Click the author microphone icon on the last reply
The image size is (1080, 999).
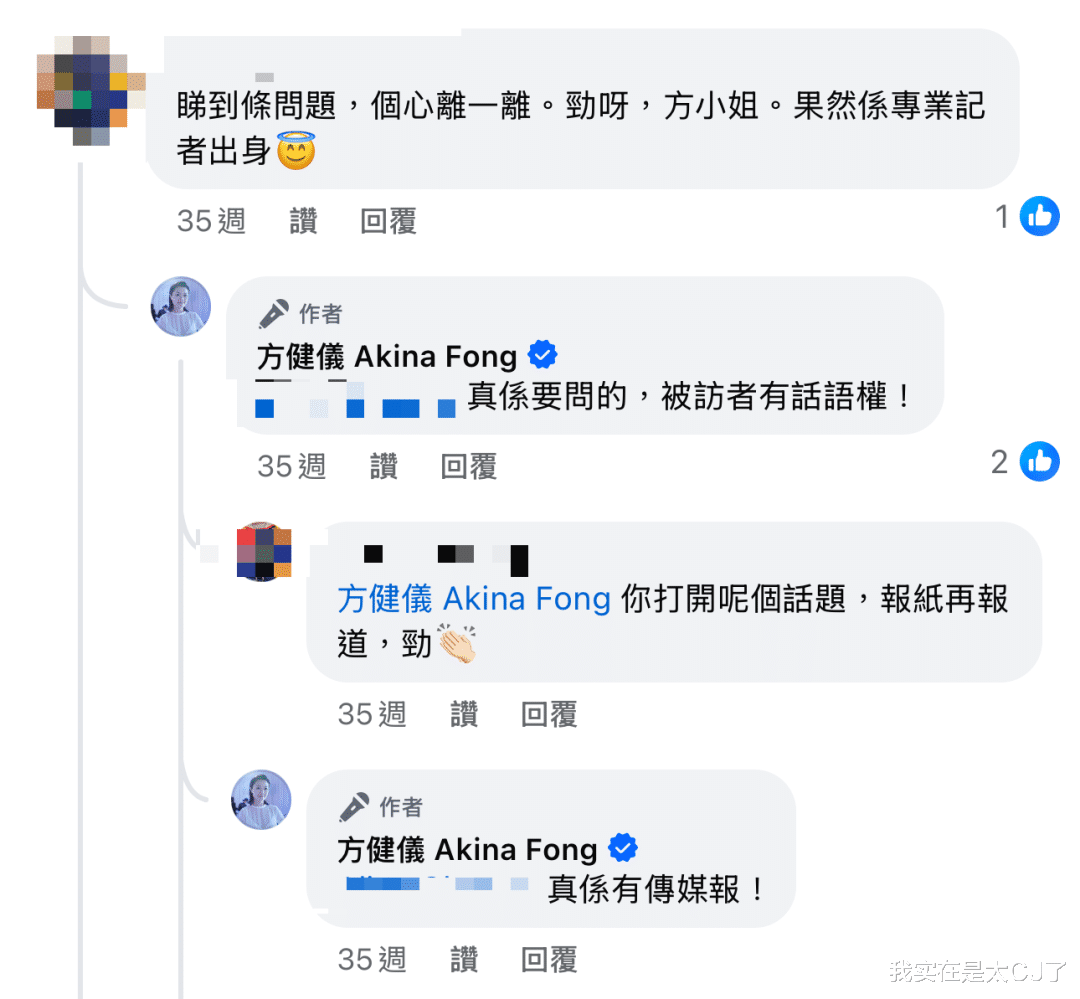[354, 807]
